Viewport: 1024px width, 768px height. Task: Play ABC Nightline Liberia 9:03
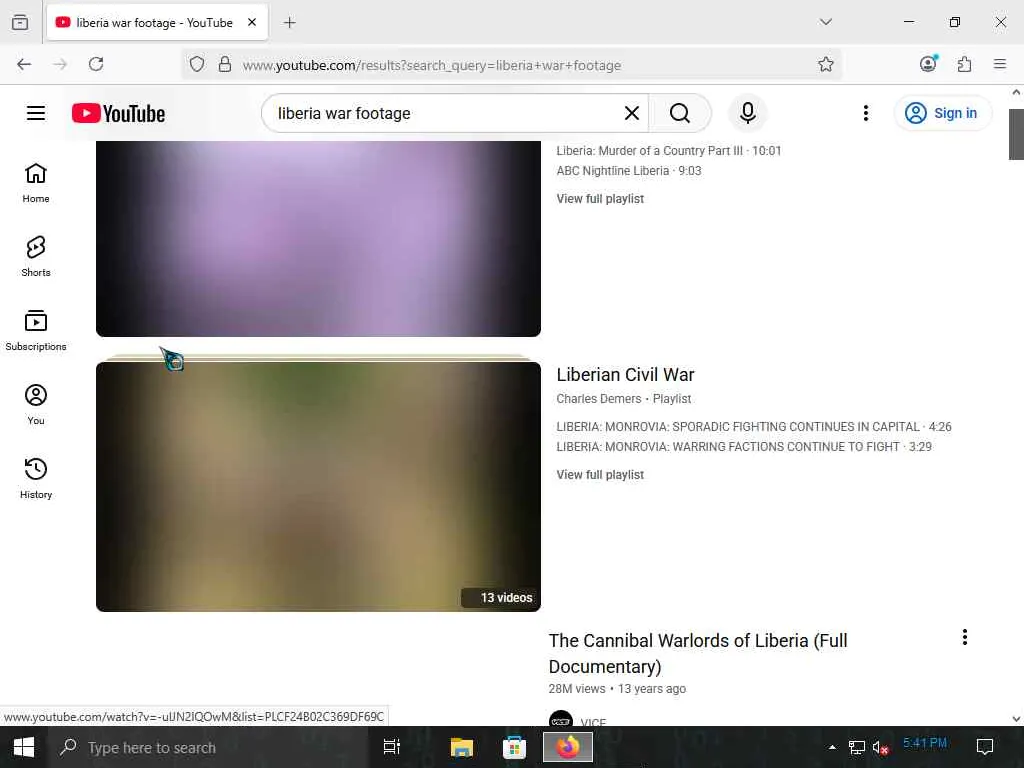point(629,171)
